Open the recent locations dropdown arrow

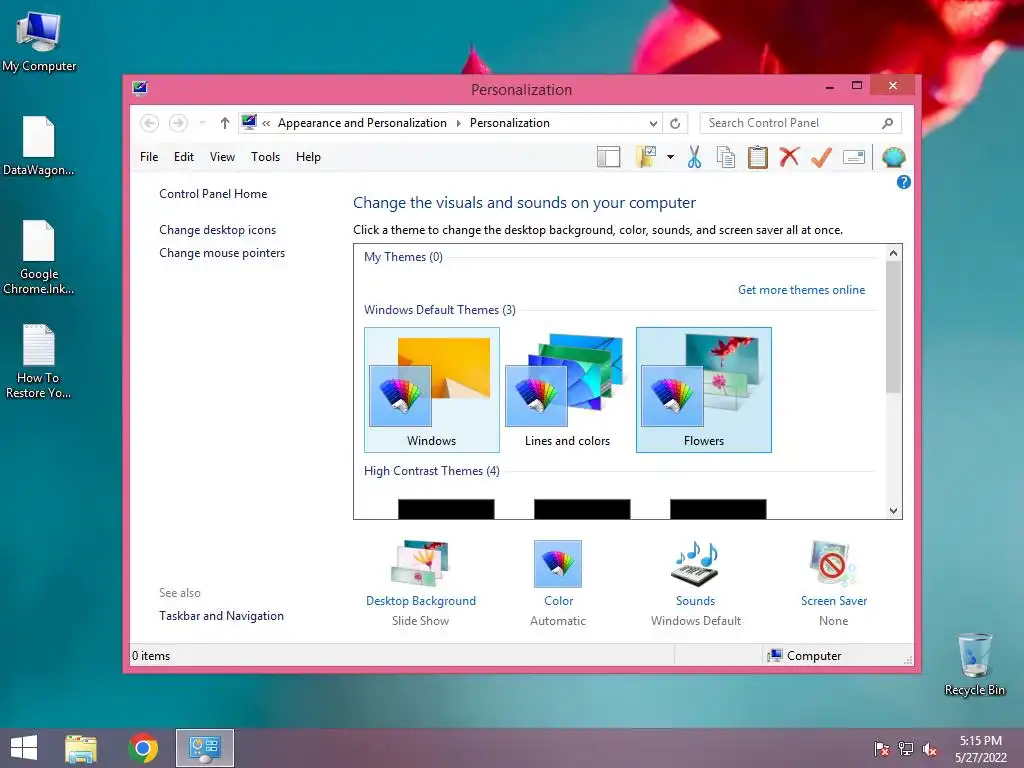click(202, 123)
